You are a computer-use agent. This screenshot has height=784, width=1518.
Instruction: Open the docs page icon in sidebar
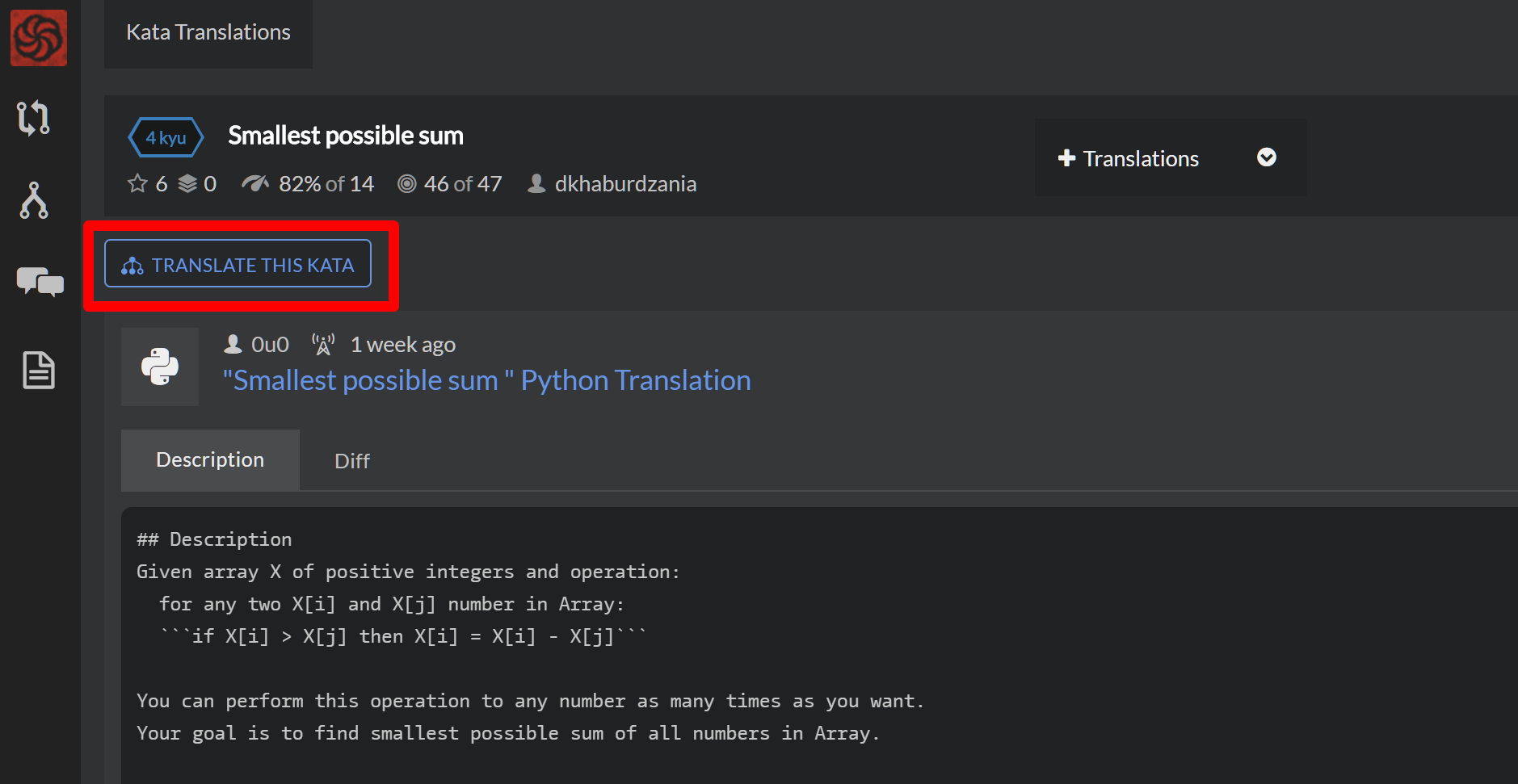[x=38, y=371]
